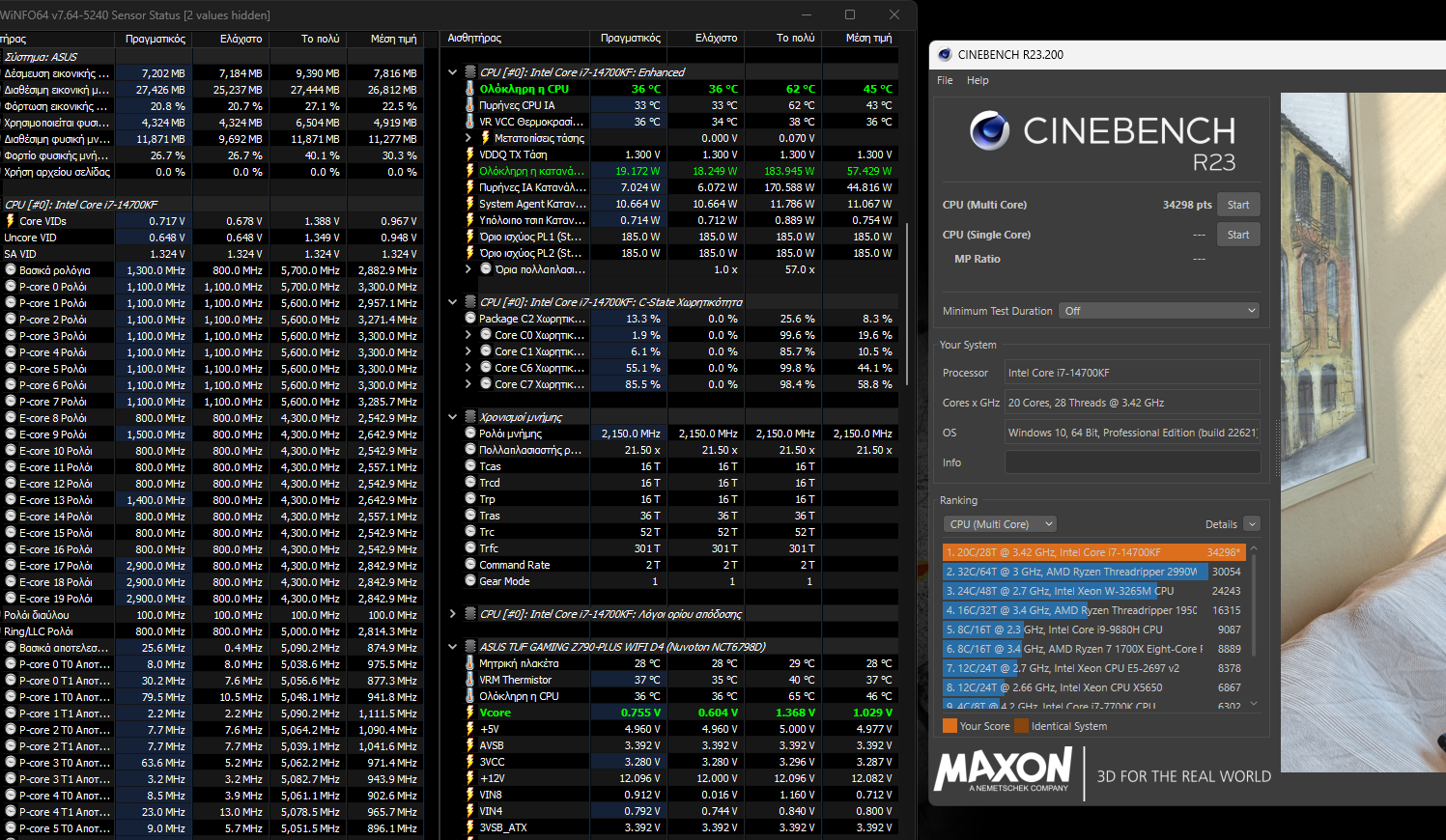Viewport: 1446px width, 840px height.
Task: Click Ελάχιστο column header in left panel
Action: tap(241, 39)
